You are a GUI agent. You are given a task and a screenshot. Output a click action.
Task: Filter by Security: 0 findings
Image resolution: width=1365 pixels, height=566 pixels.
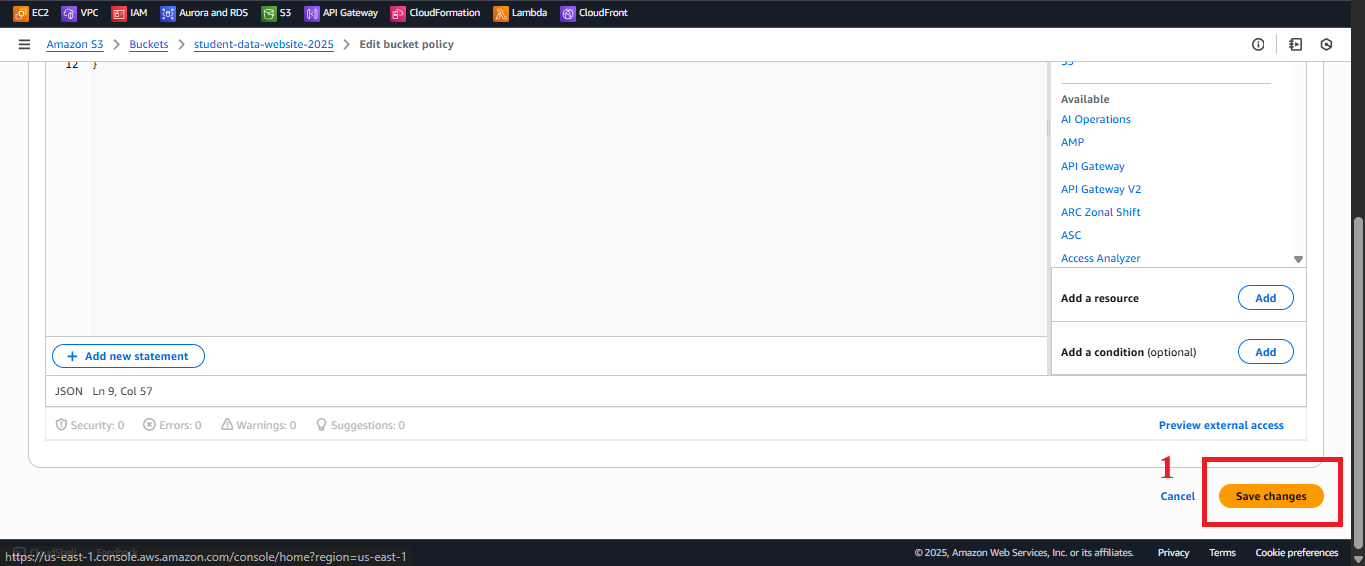[90, 425]
